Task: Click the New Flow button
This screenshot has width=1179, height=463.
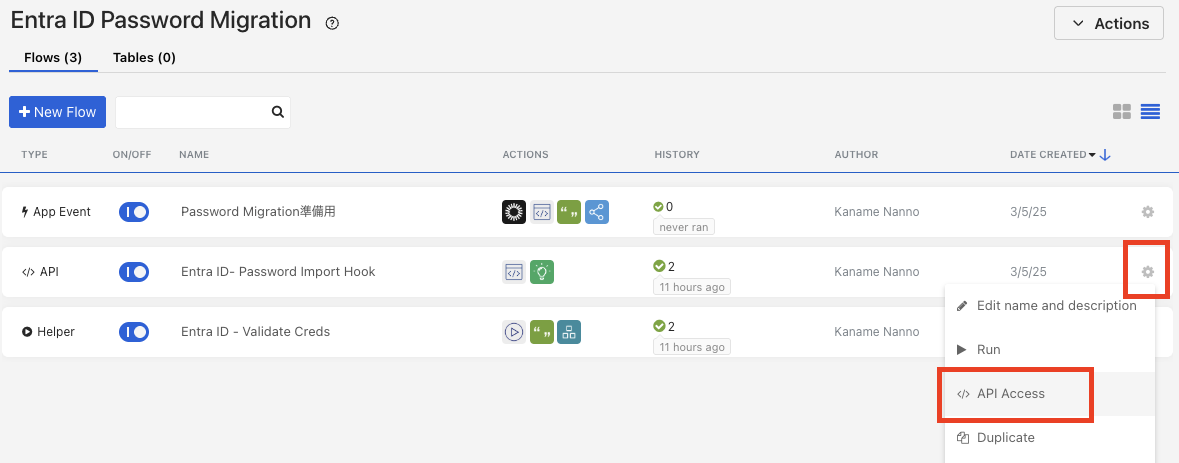Action: pos(58,112)
